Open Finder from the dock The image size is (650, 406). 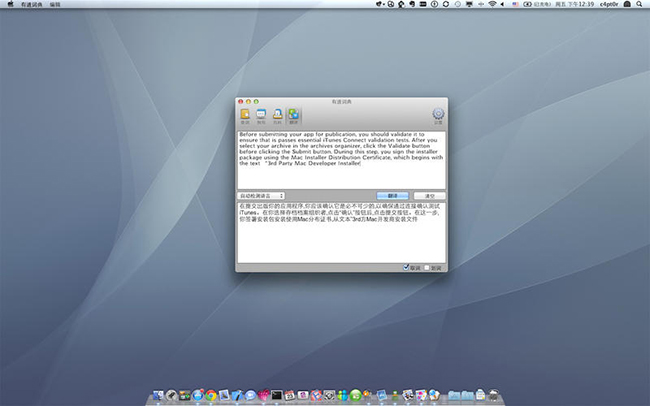[x=158, y=396]
